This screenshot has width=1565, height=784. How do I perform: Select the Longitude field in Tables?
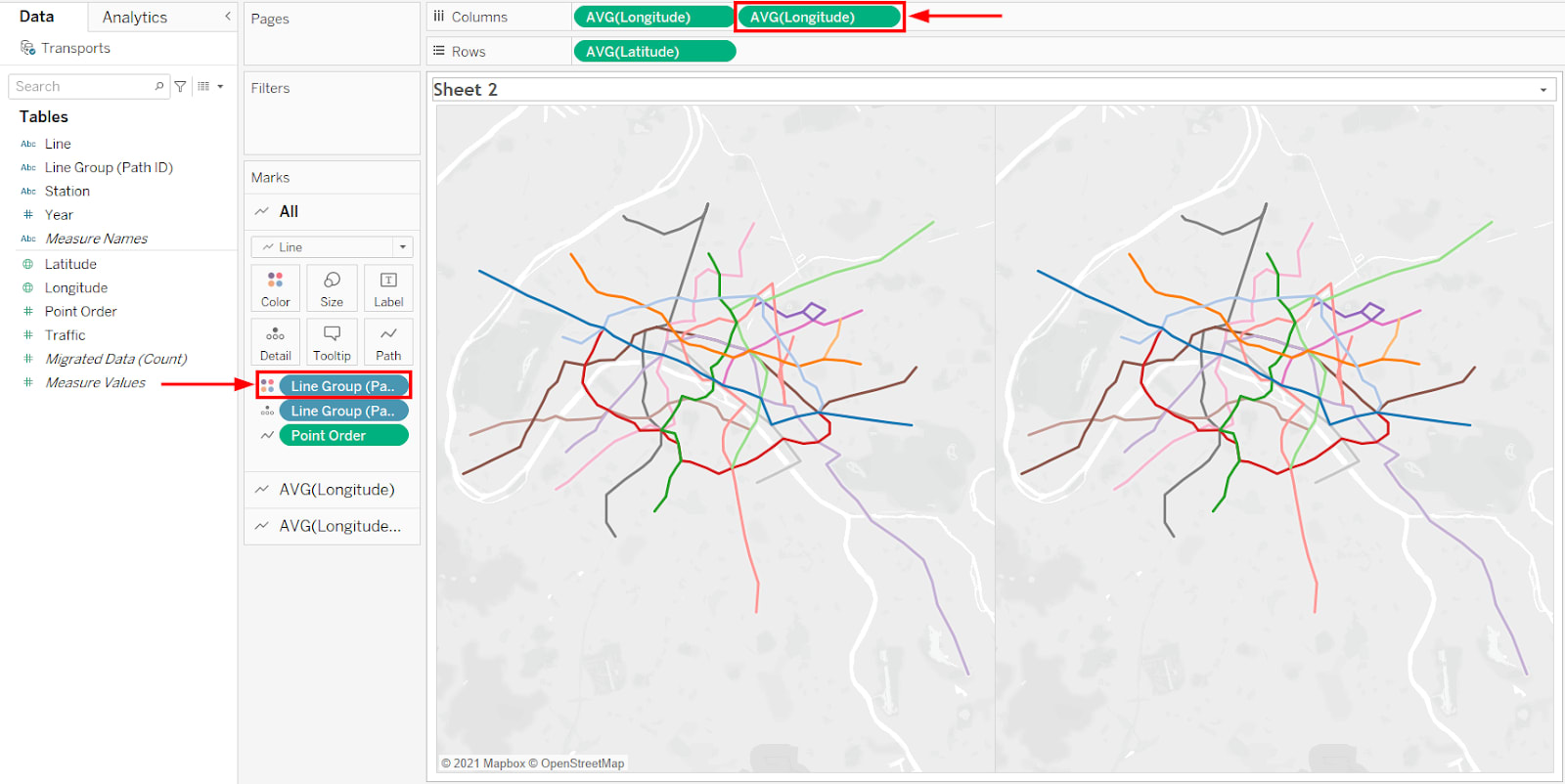click(x=76, y=287)
